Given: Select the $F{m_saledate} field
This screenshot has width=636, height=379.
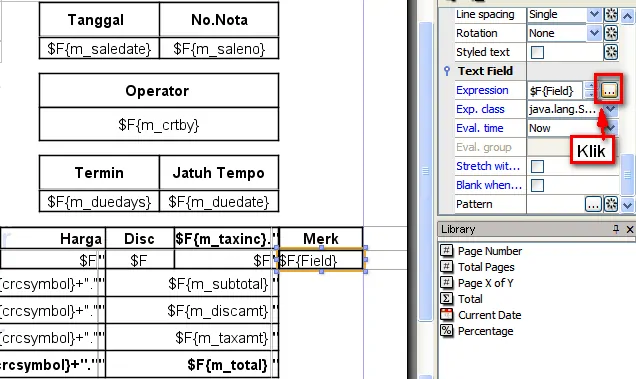Looking at the screenshot, I should click(99, 49).
